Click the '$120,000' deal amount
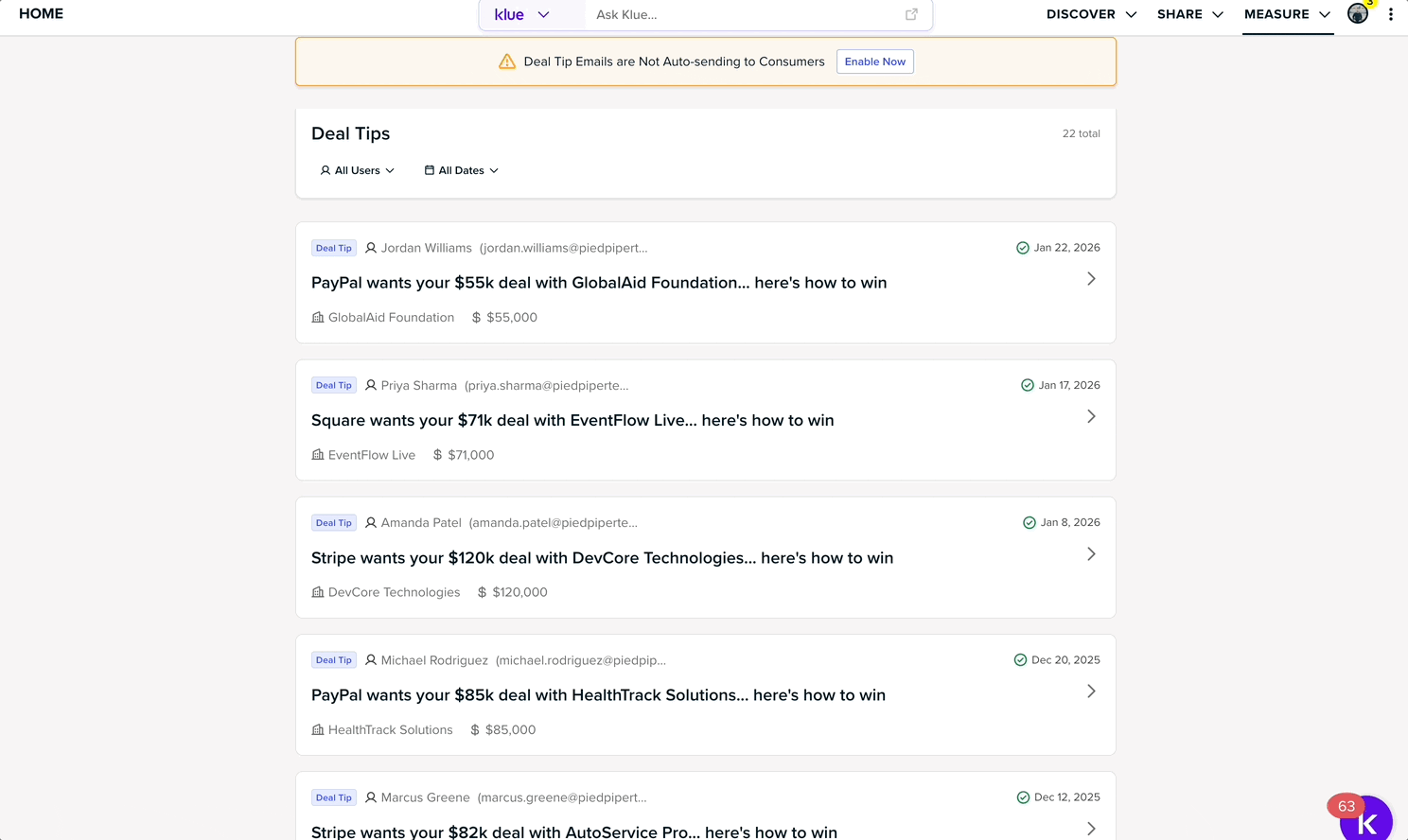 pos(519,592)
